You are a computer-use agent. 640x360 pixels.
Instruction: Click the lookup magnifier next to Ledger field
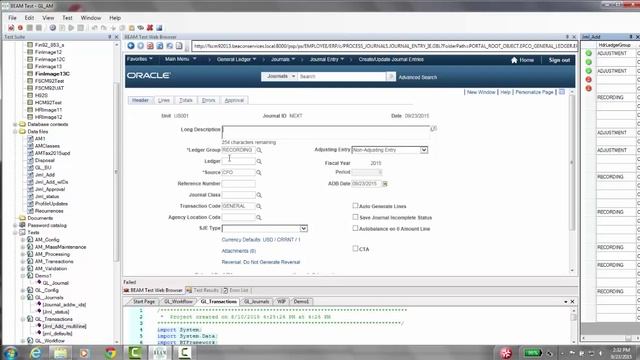[x=259, y=162]
